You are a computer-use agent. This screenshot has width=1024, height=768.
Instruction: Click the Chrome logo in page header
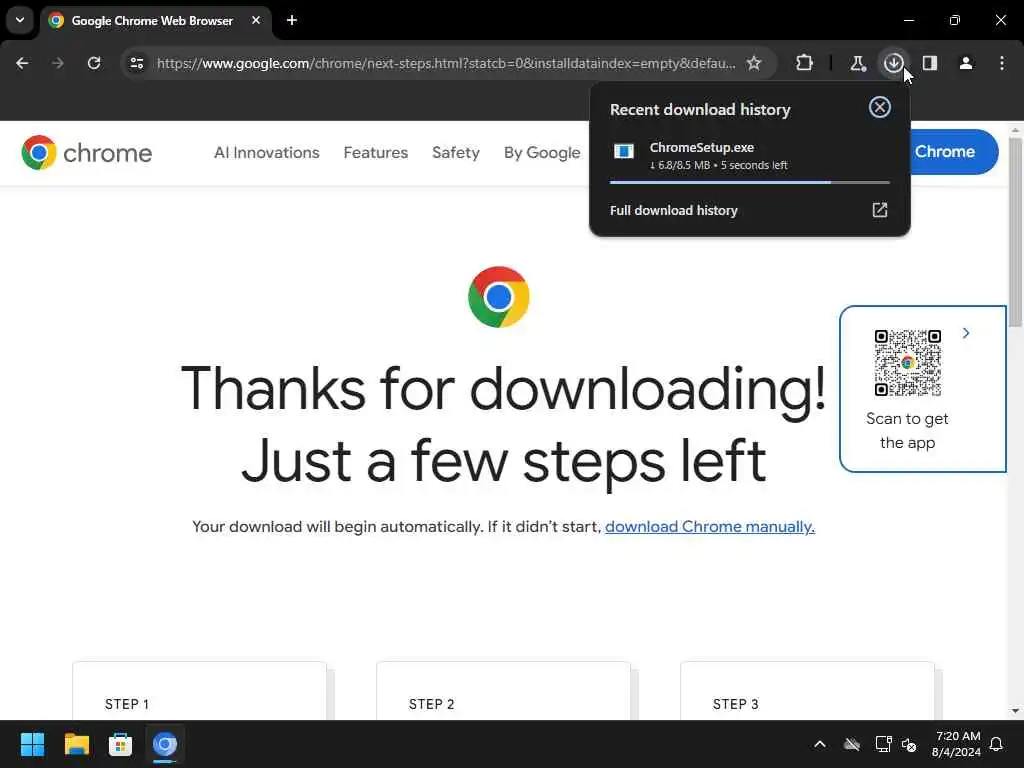(87, 153)
